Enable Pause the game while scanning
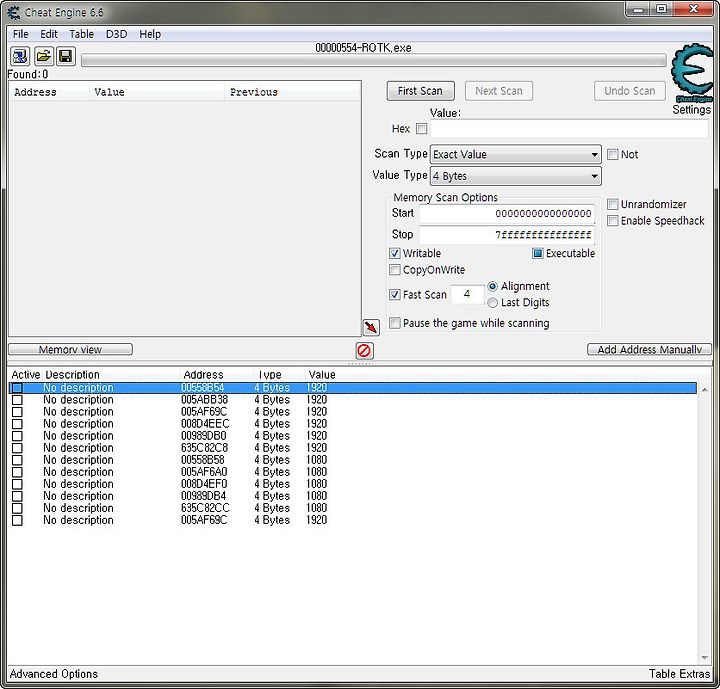 coord(394,323)
